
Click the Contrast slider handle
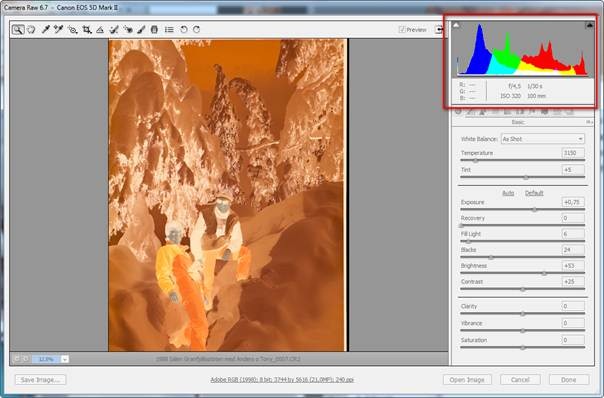(x=523, y=289)
